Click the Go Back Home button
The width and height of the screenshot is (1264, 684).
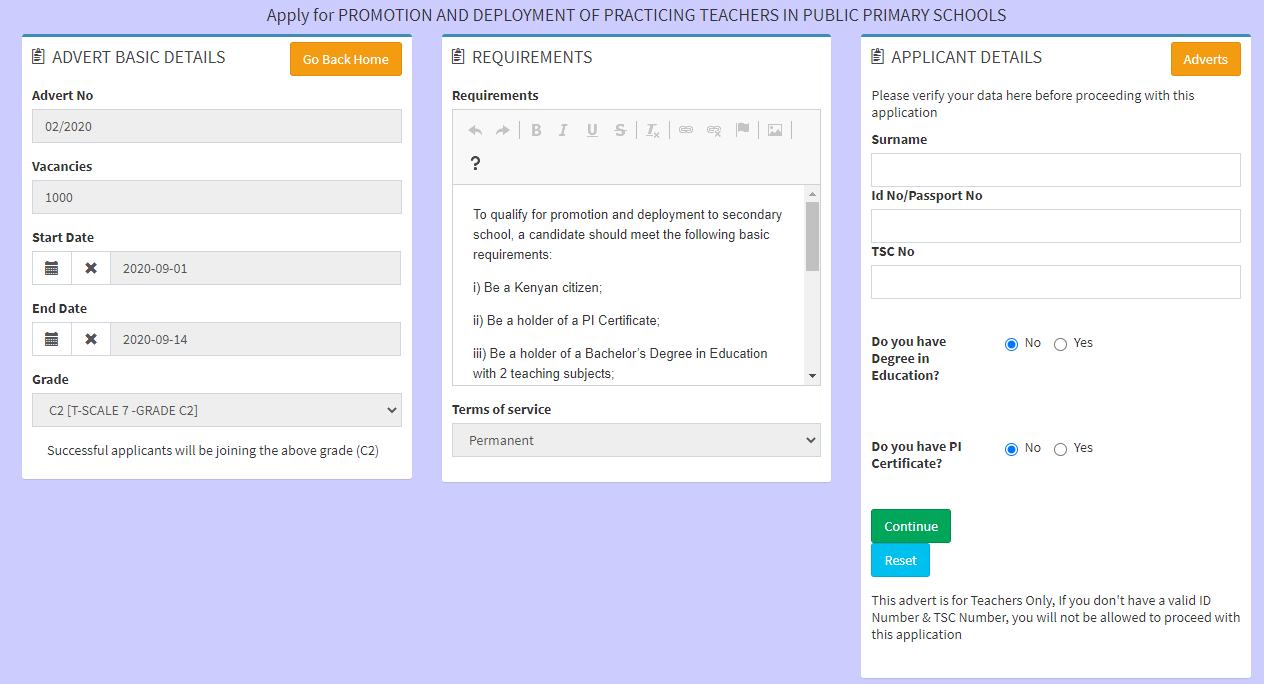[346, 59]
